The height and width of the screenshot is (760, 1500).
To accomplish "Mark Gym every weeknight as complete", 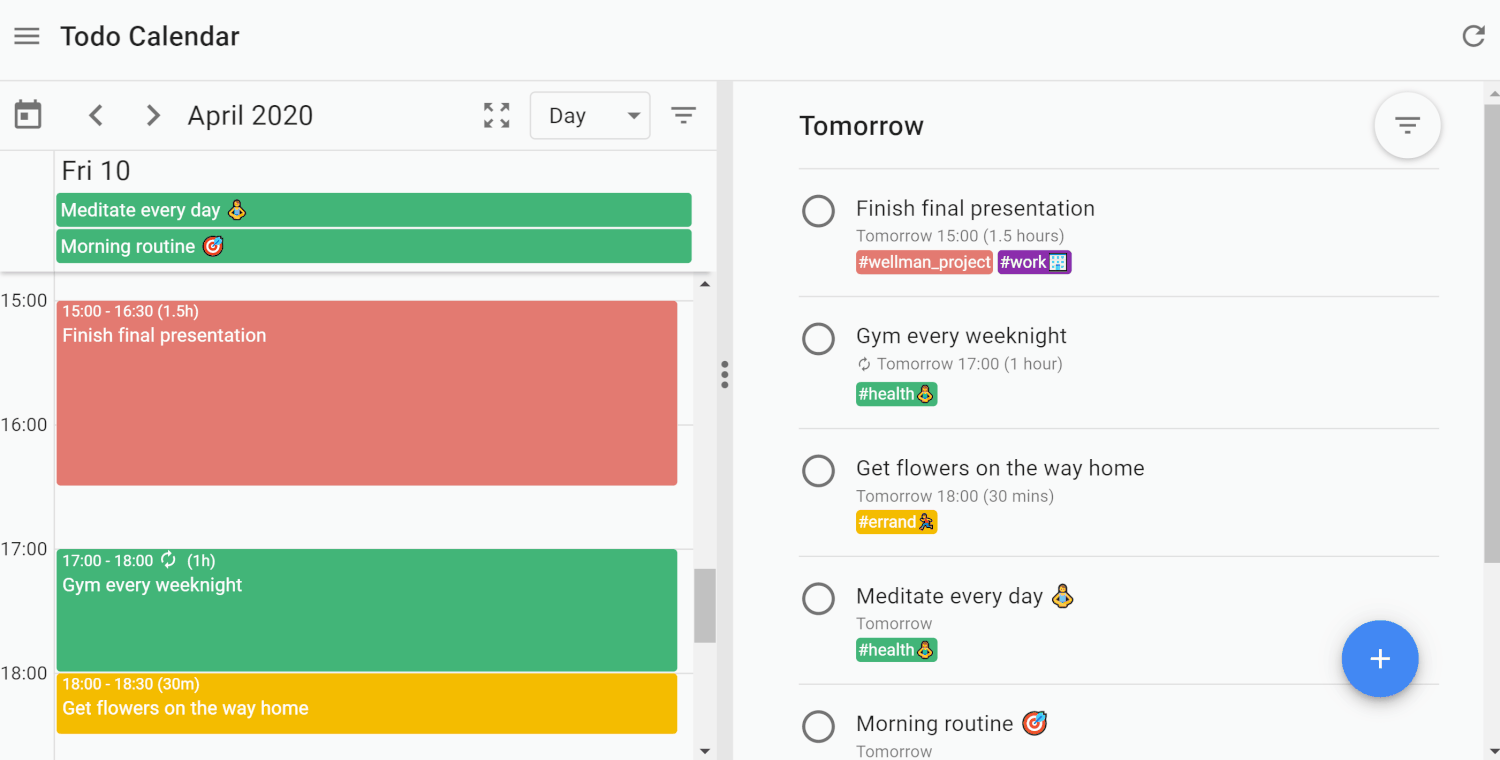I will coord(818,339).
